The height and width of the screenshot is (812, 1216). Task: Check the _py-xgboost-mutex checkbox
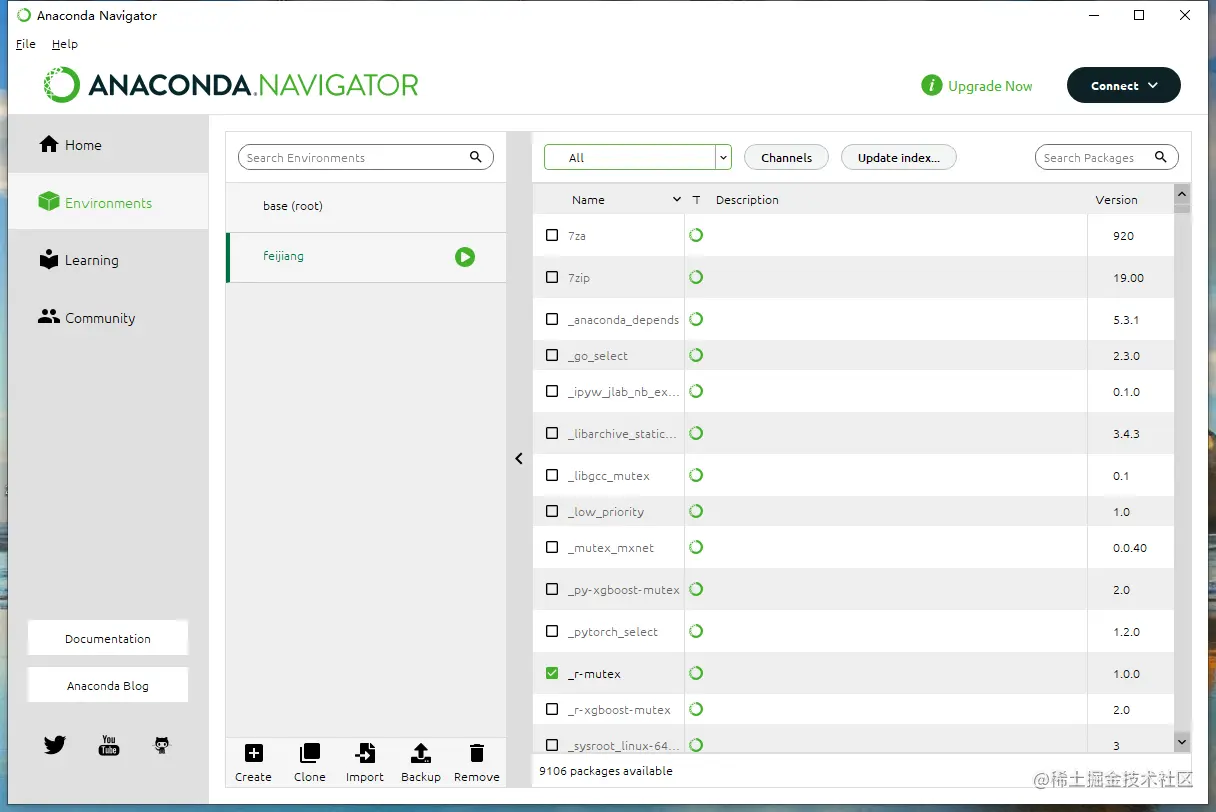[552, 589]
